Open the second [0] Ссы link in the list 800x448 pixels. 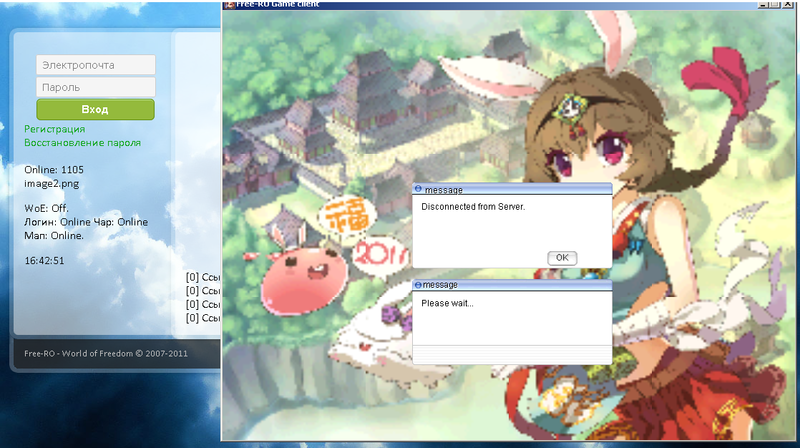point(203,291)
